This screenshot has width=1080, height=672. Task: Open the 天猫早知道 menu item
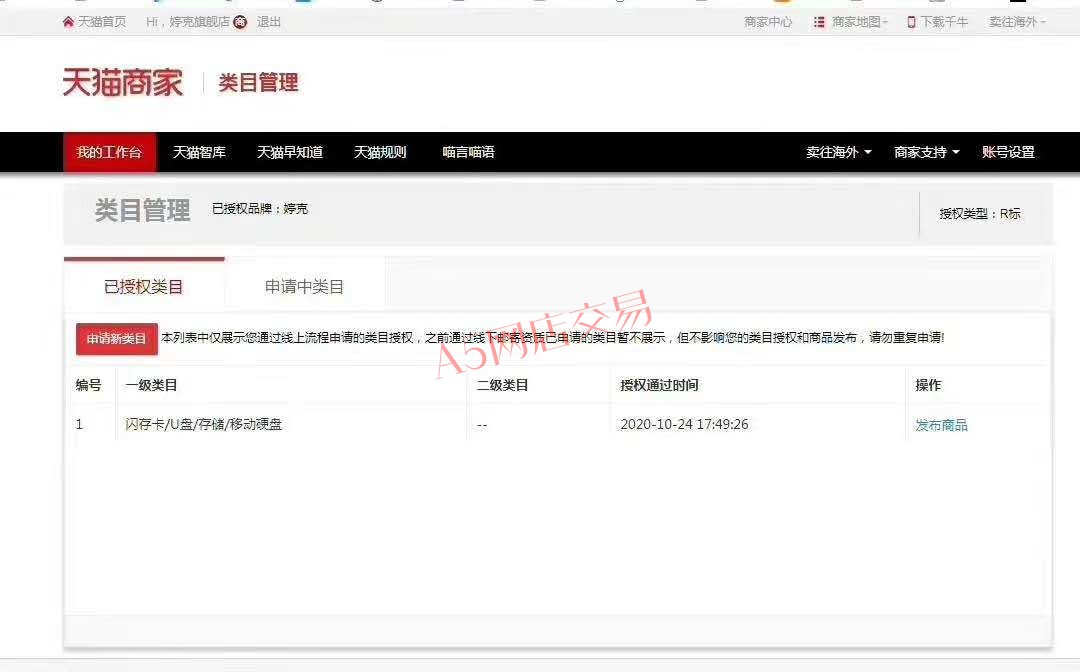tap(290, 152)
